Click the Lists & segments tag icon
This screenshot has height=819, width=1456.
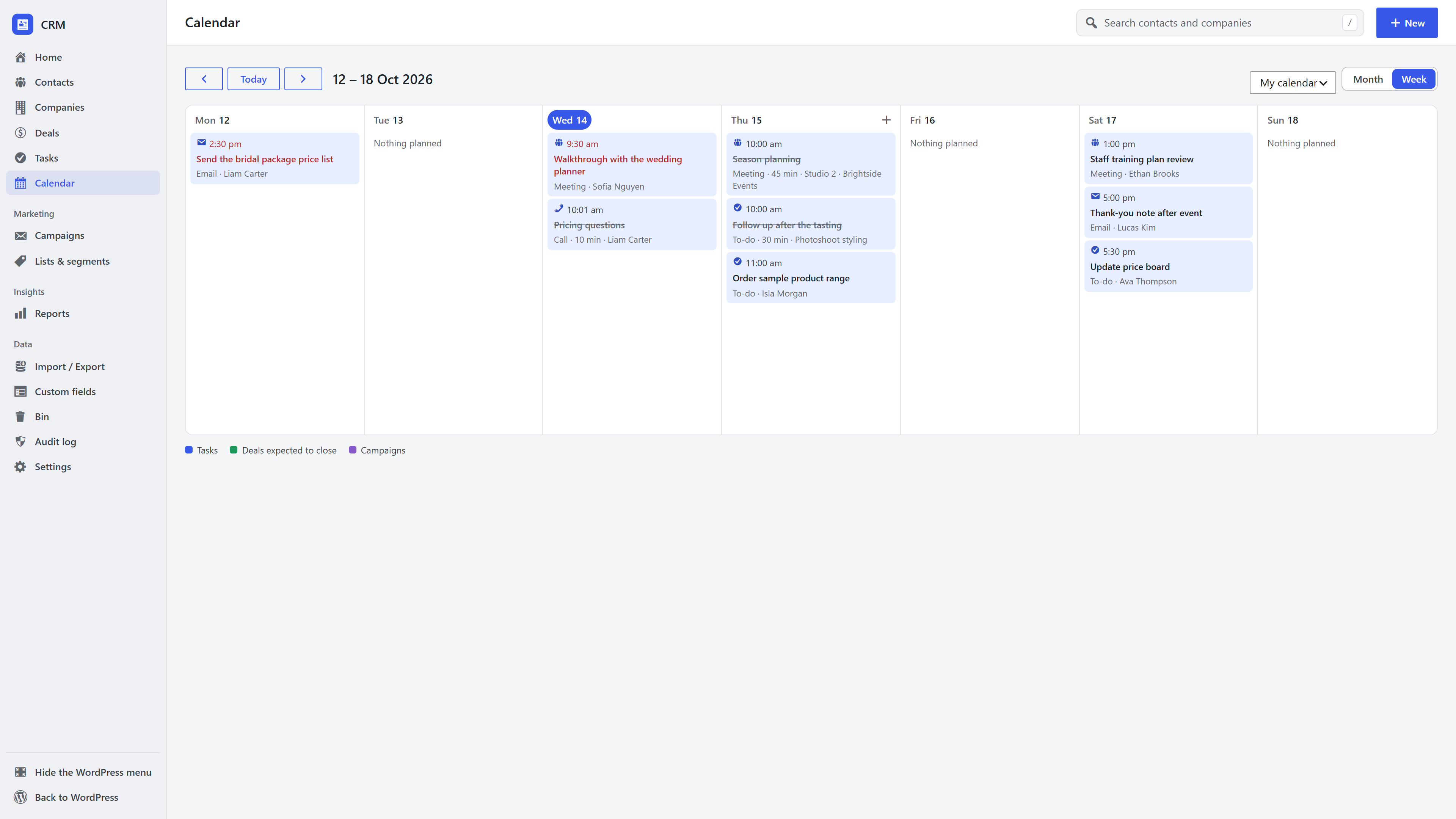tap(20, 261)
